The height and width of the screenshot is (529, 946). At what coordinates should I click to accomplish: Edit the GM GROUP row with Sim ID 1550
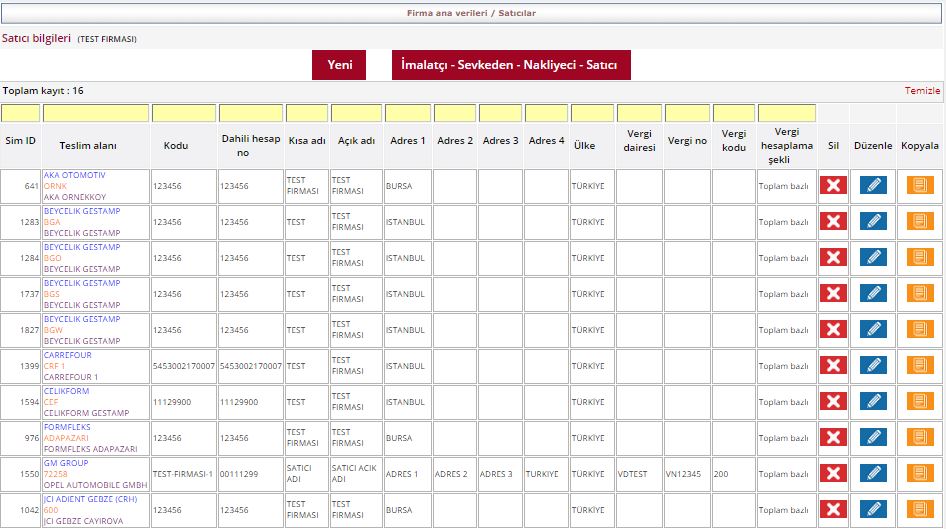tap(873, 473)
